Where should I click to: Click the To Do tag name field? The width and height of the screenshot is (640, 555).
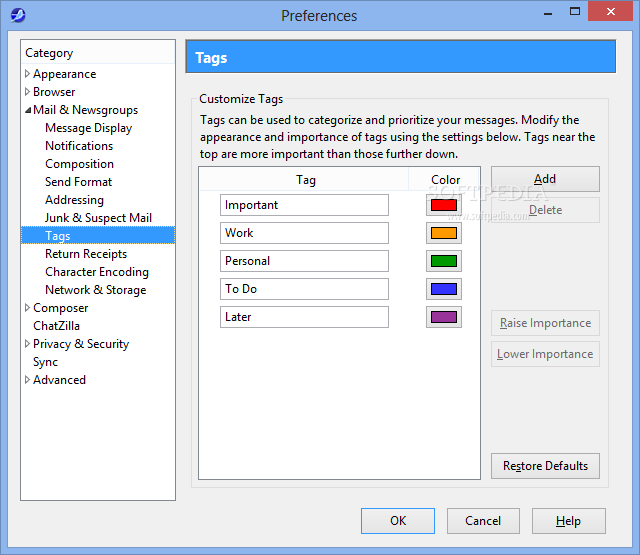click(x=304, y=289)
